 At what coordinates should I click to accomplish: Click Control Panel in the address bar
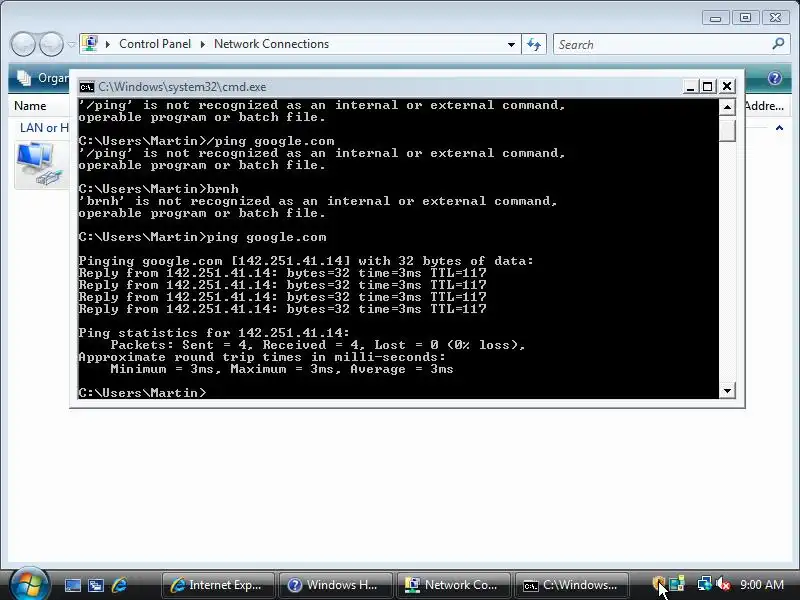(155, 44)
